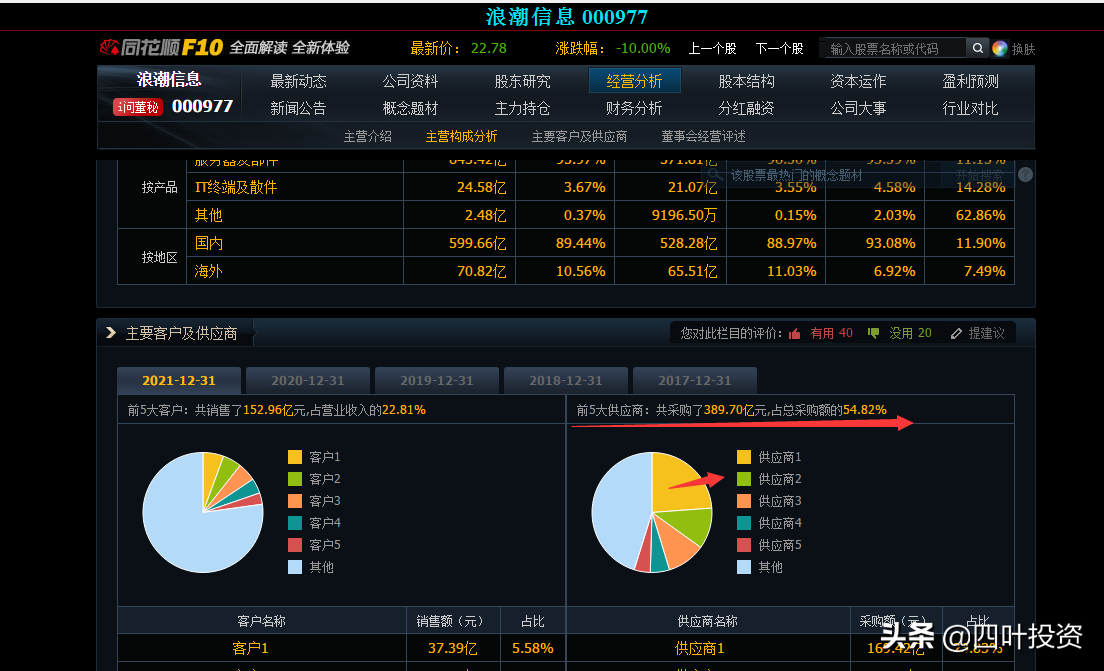Click the 浪潮信息 stock name header
Screen dimensions: 1104x671
[169, 80]
